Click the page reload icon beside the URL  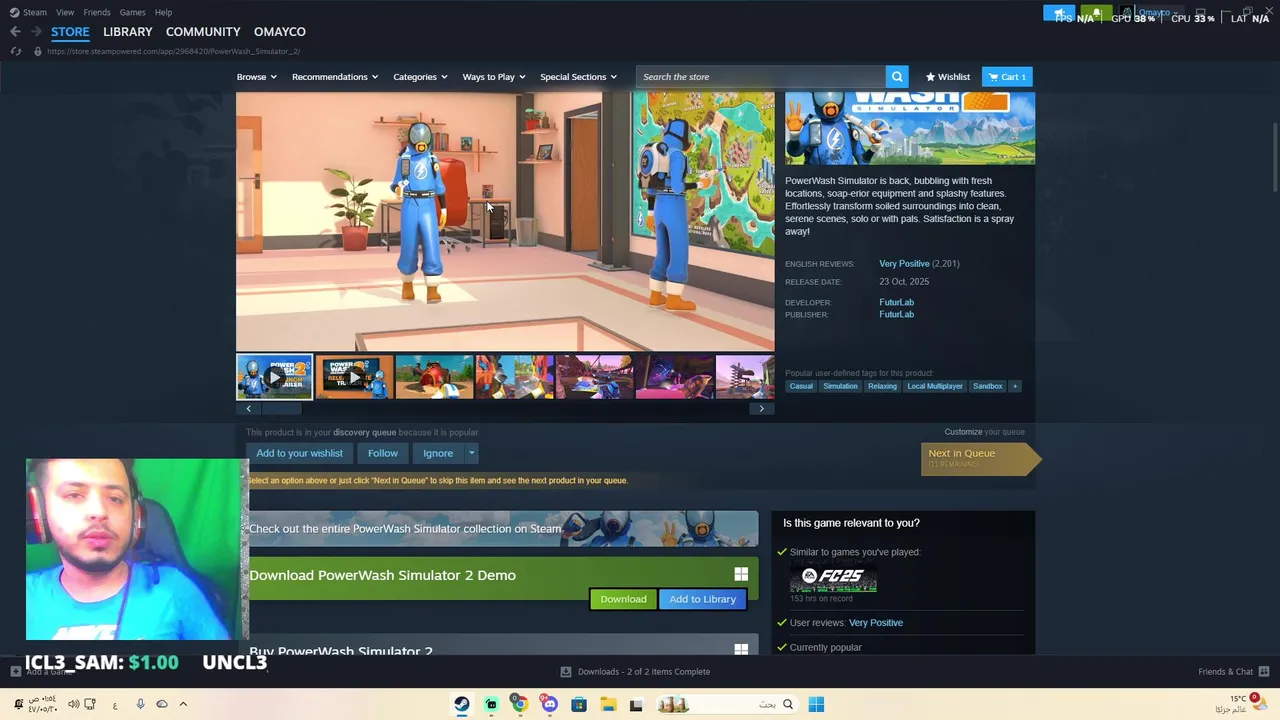(x=16, y=51)
